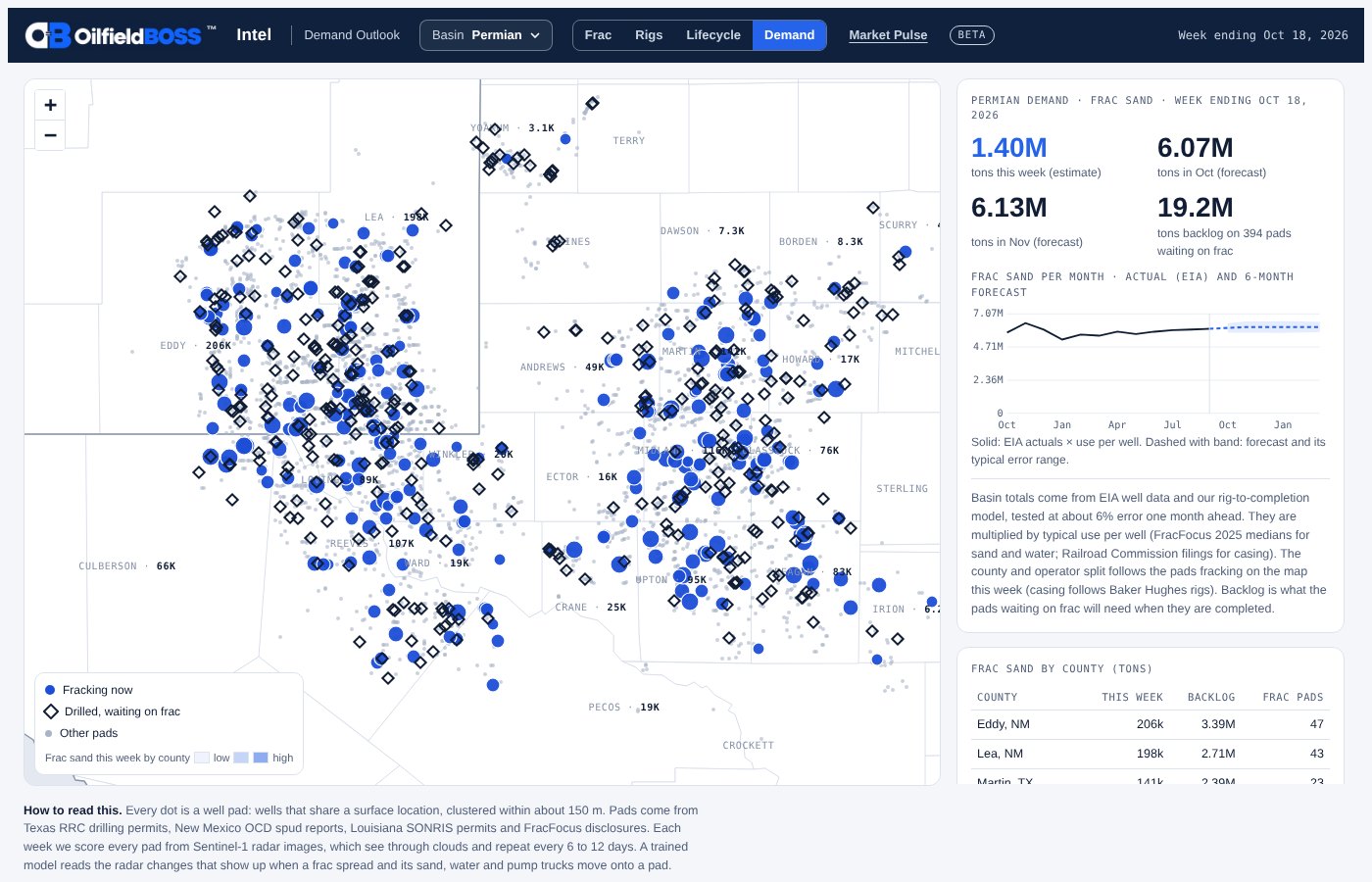Image resolution: width=1372 pixels, height=882 pixels.
Task: Click the EDDY 206K map label
Action: point(196,346)
